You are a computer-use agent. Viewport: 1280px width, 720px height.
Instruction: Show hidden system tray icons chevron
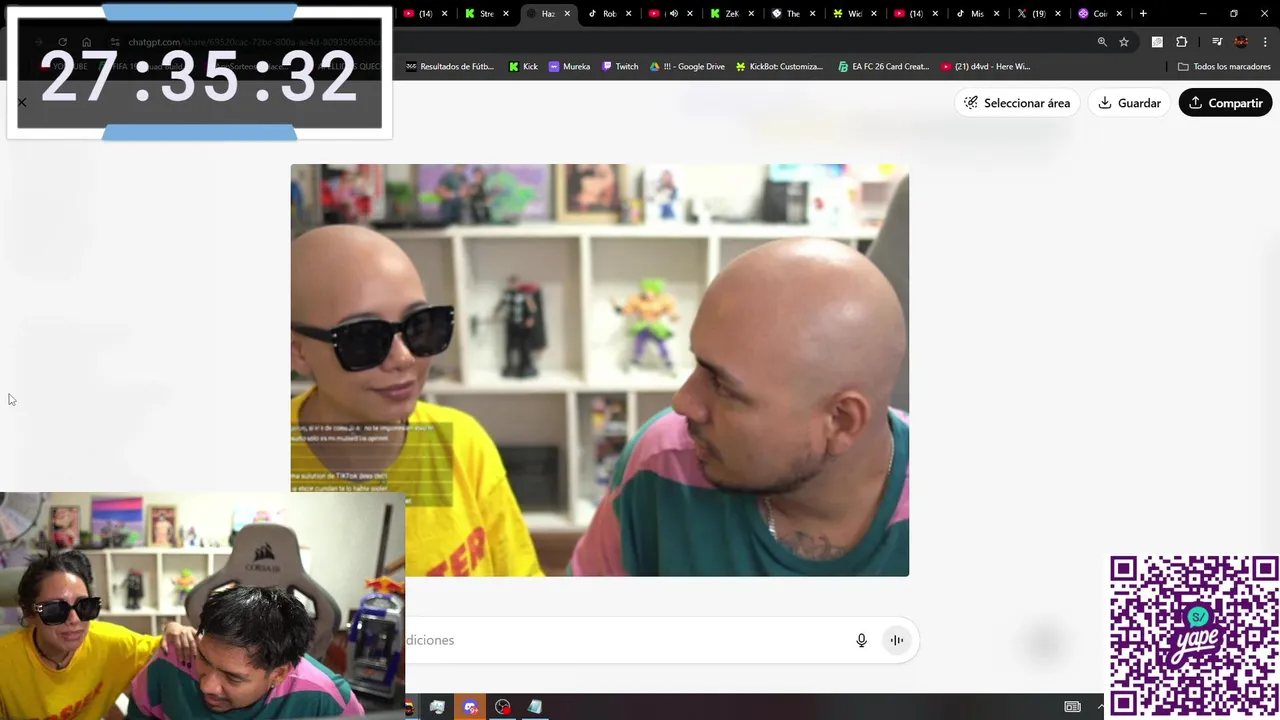coord(1100,707)
